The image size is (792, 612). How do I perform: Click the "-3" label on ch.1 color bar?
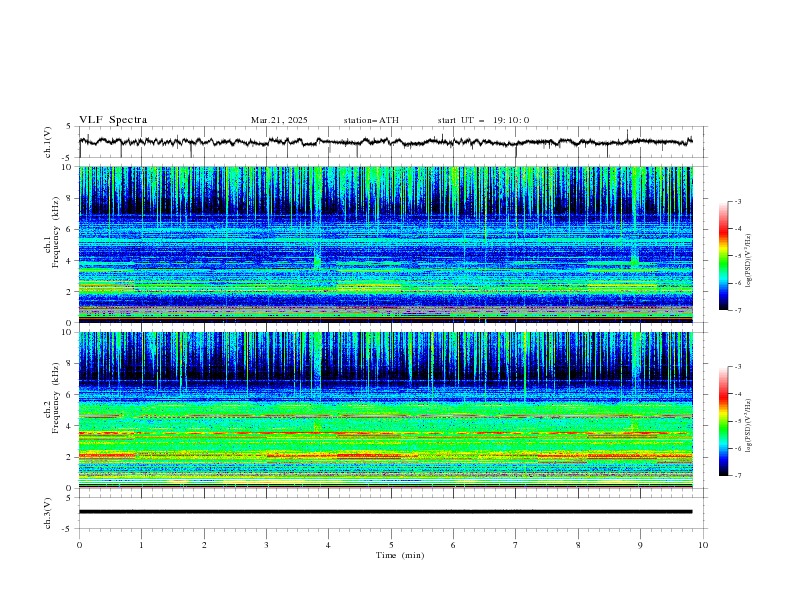coord(738,201)
